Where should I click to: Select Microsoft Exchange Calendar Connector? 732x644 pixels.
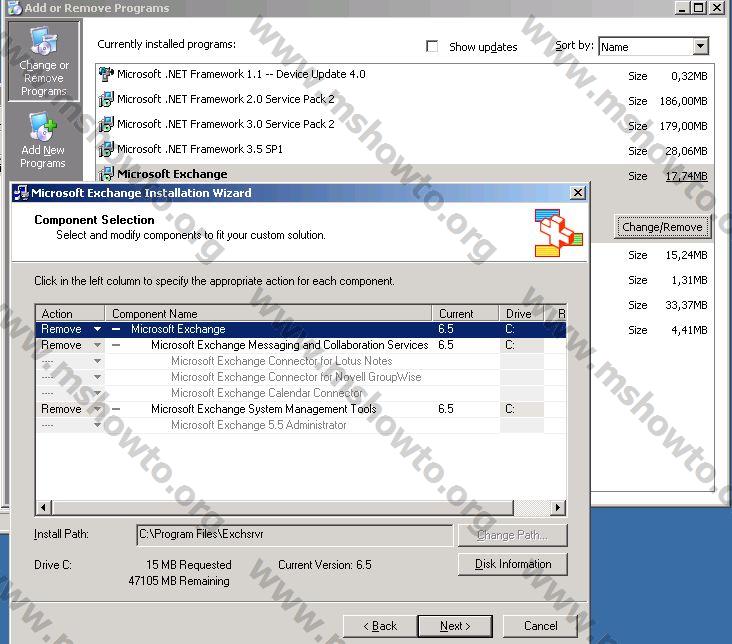pos(267,393)
